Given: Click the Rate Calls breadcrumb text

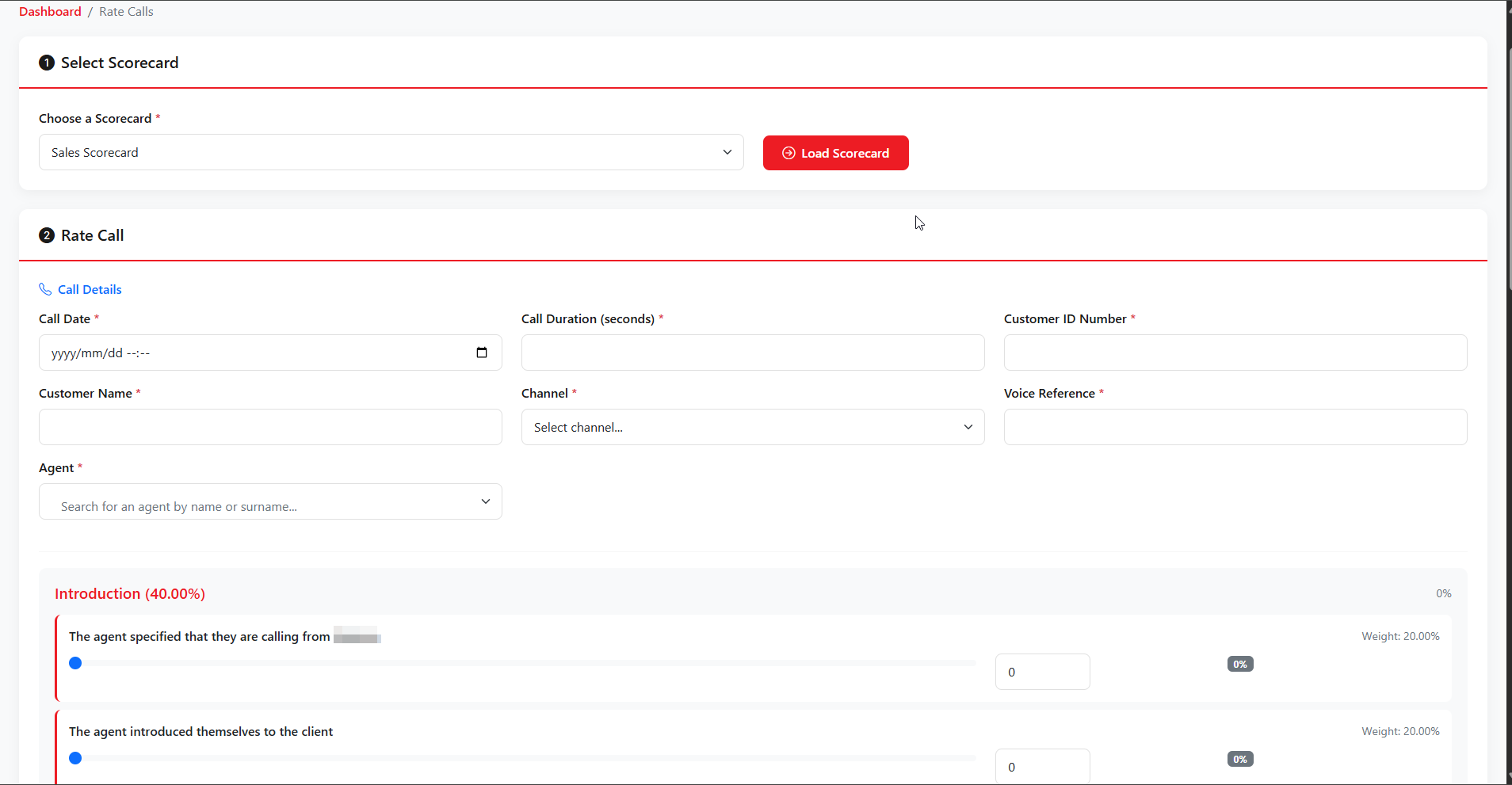Looking at the screenshot, I should [x=126, y=11].
